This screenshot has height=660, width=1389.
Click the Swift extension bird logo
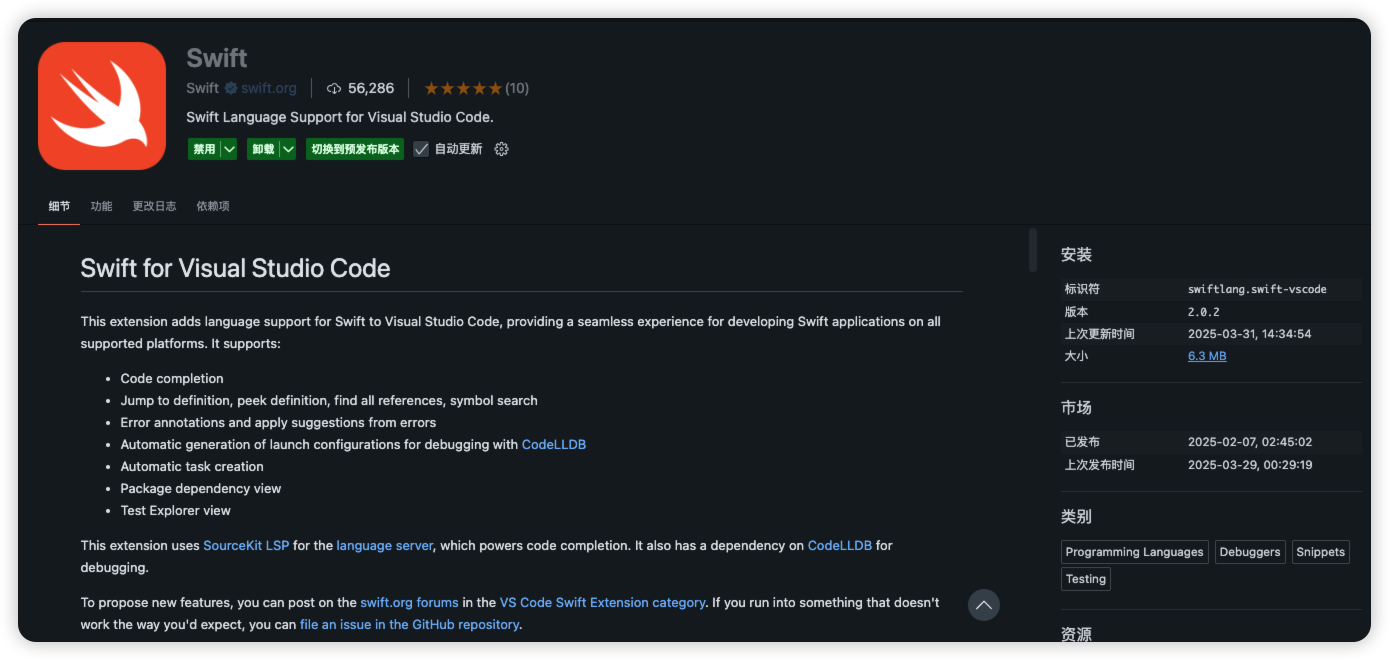[101, 106]
